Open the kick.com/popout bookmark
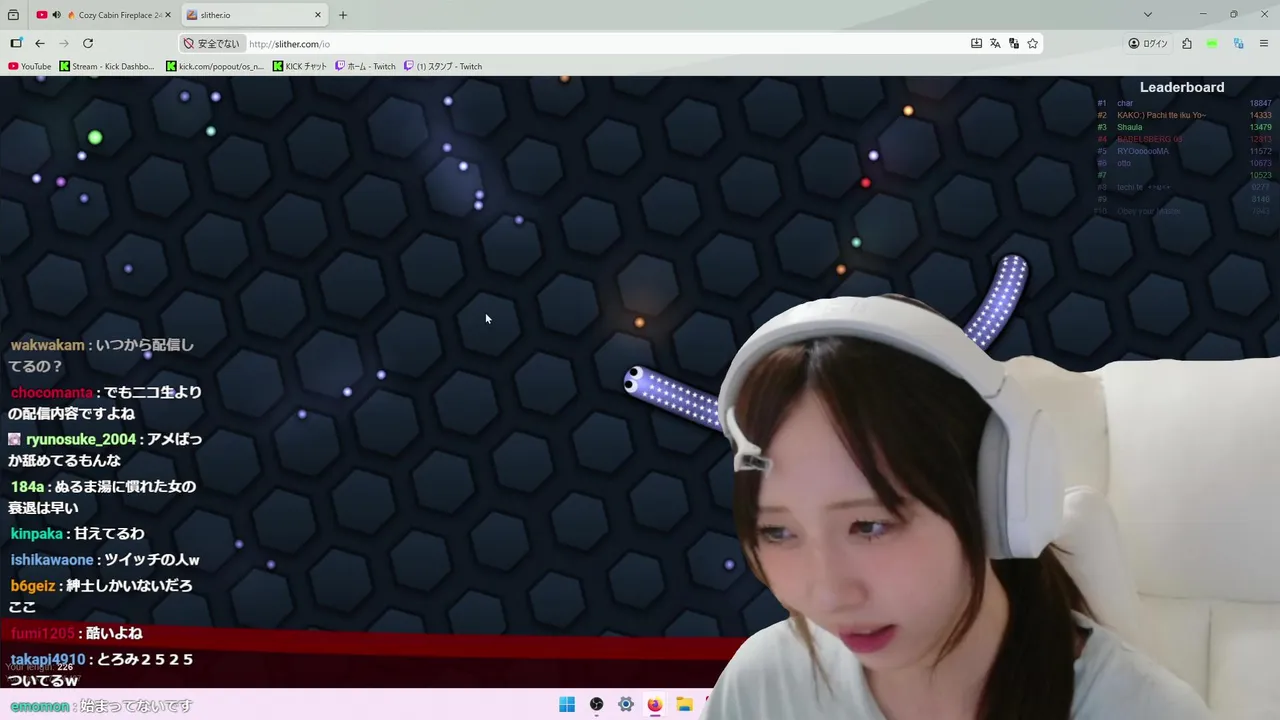Screen dimensions: 1280x720 (215, 66)
